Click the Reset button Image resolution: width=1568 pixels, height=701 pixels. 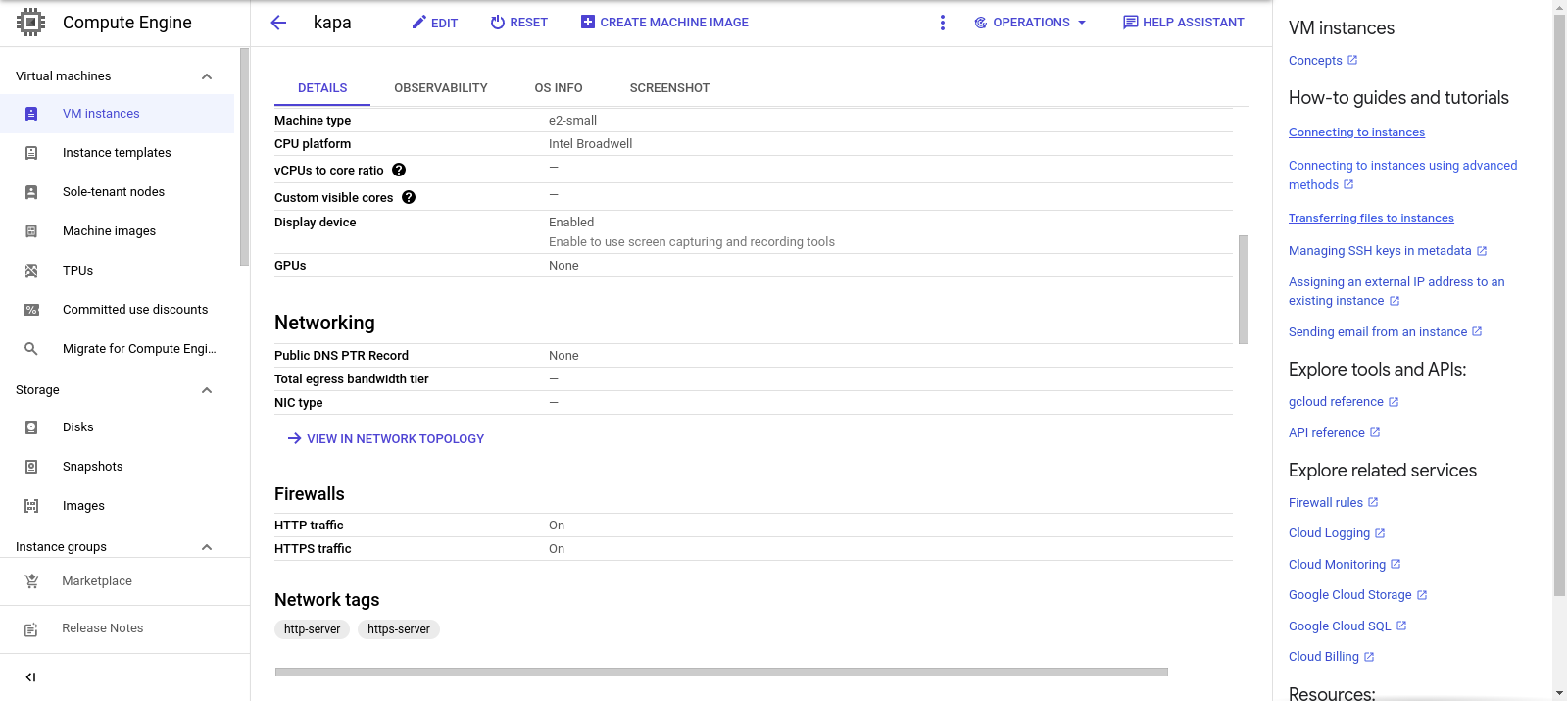point(519,23)
